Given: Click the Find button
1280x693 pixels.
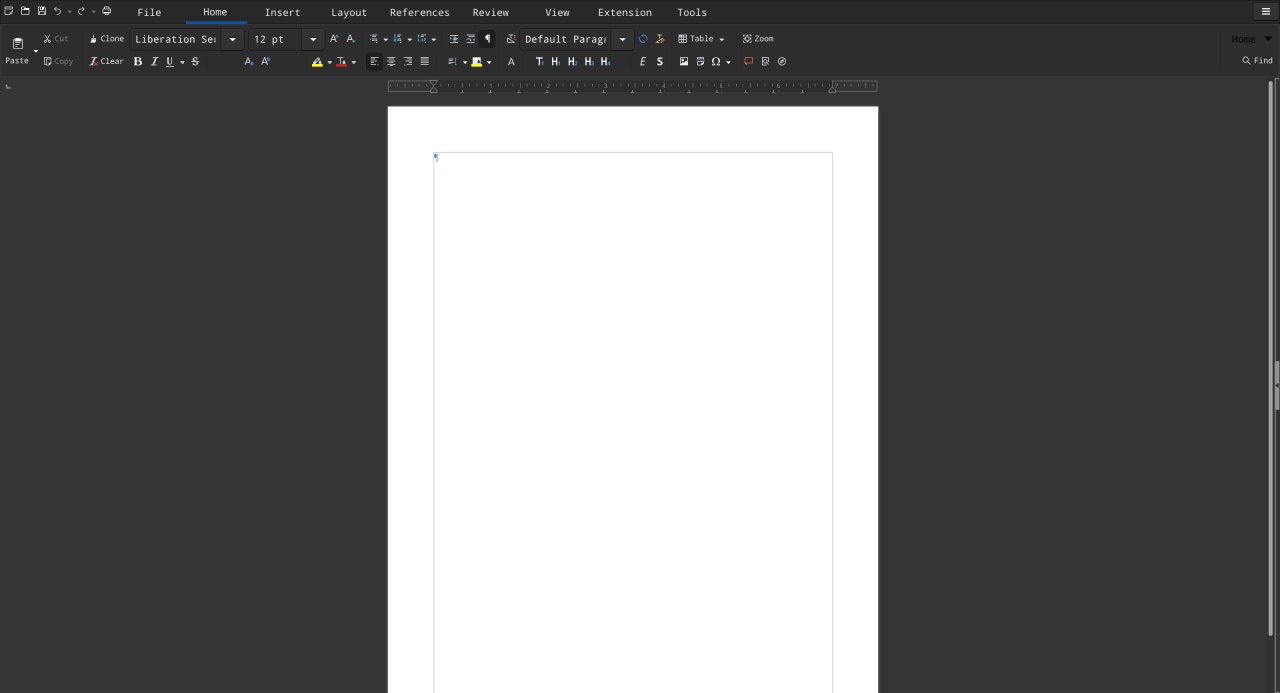Looking at the screenshot, I should [x=1257, y=61].
